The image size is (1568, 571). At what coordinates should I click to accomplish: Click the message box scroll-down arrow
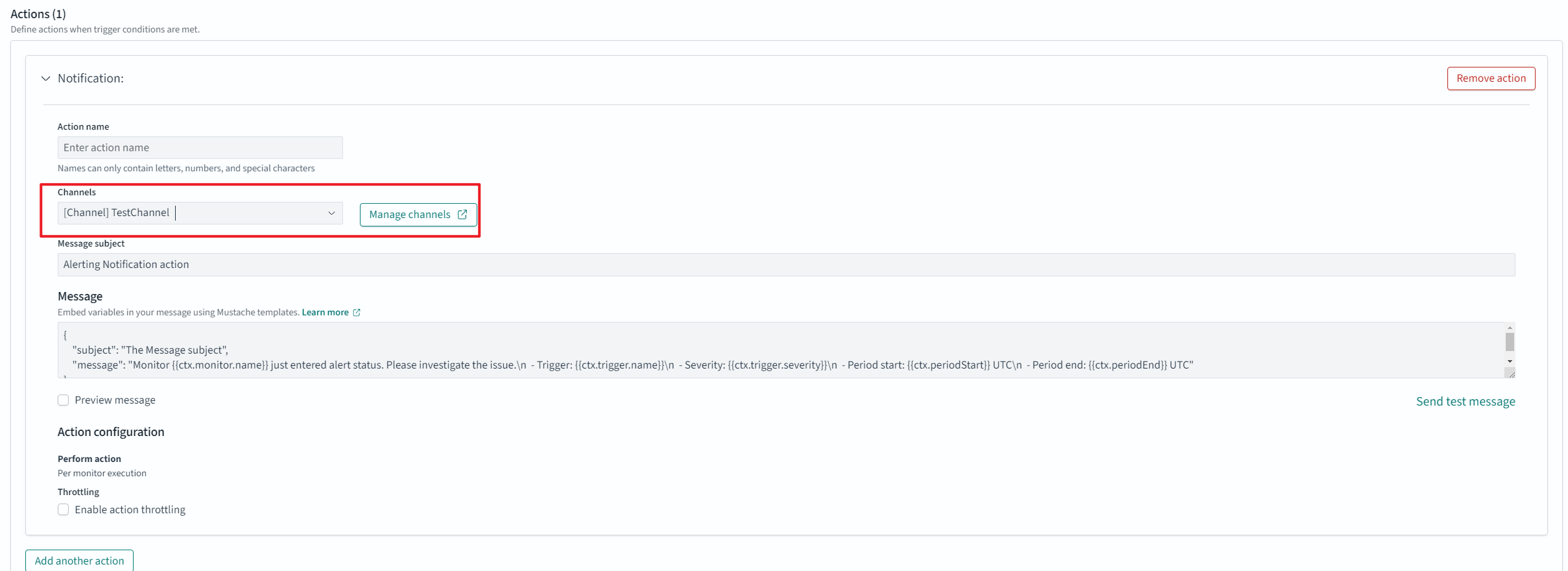tap(1510, 361)
